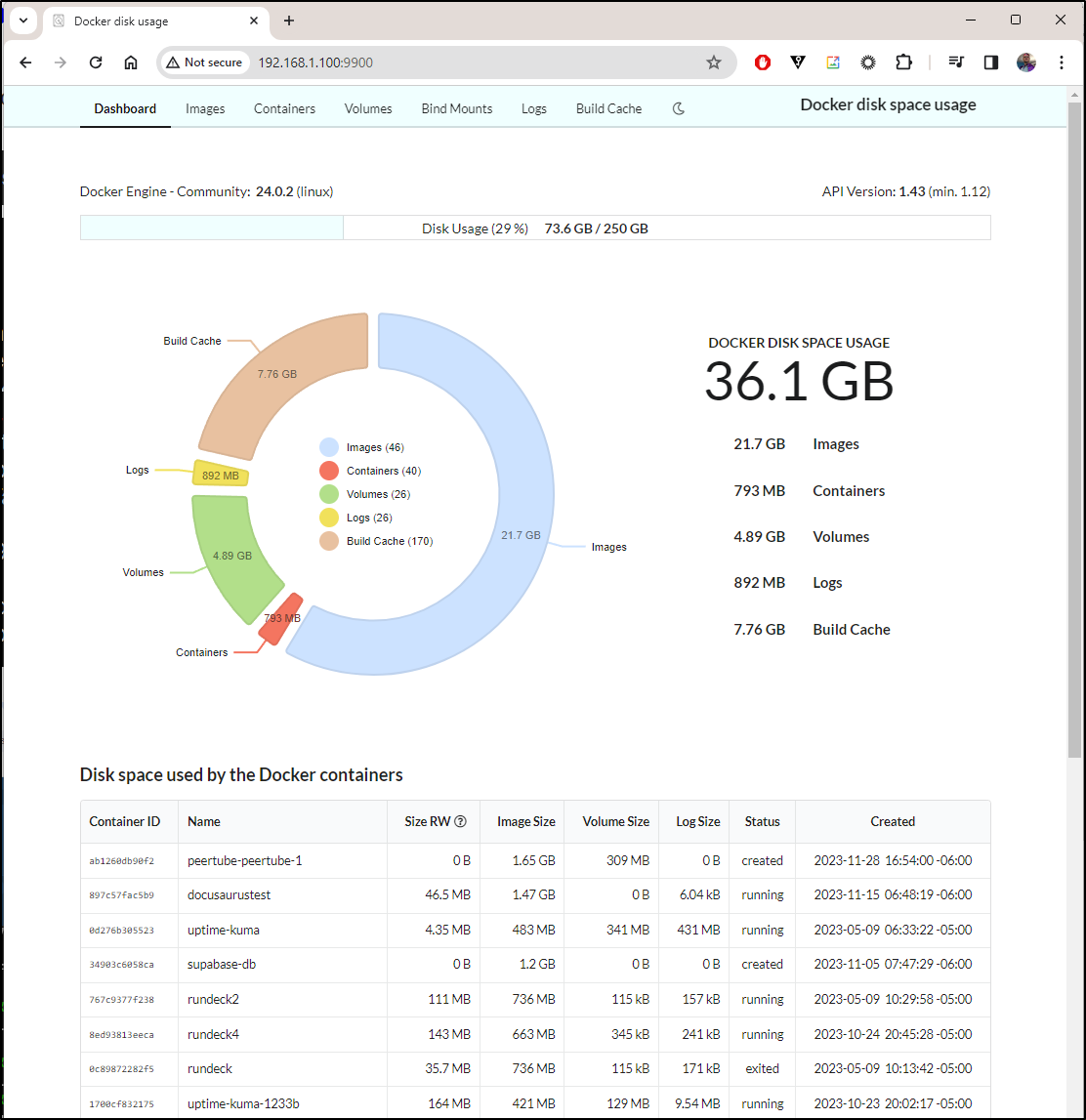1086x1120 pixels.
Task: Toggle the Containers (40) legend swatch
Action: (329, 471)
